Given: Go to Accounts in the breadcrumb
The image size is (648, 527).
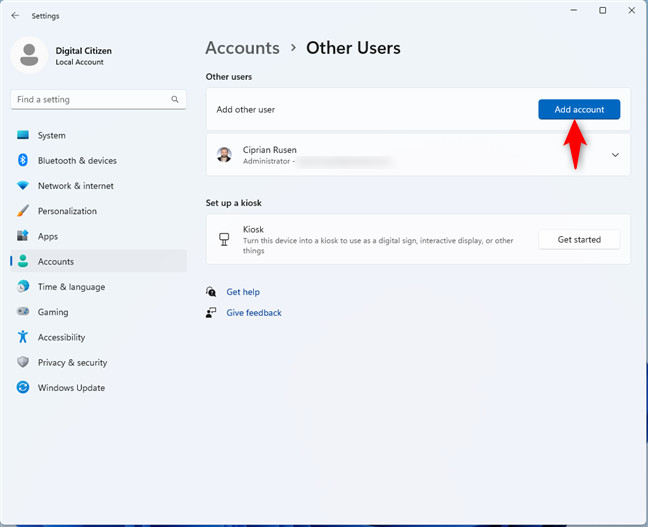Looking at the screenshot, I should (242, 48).
